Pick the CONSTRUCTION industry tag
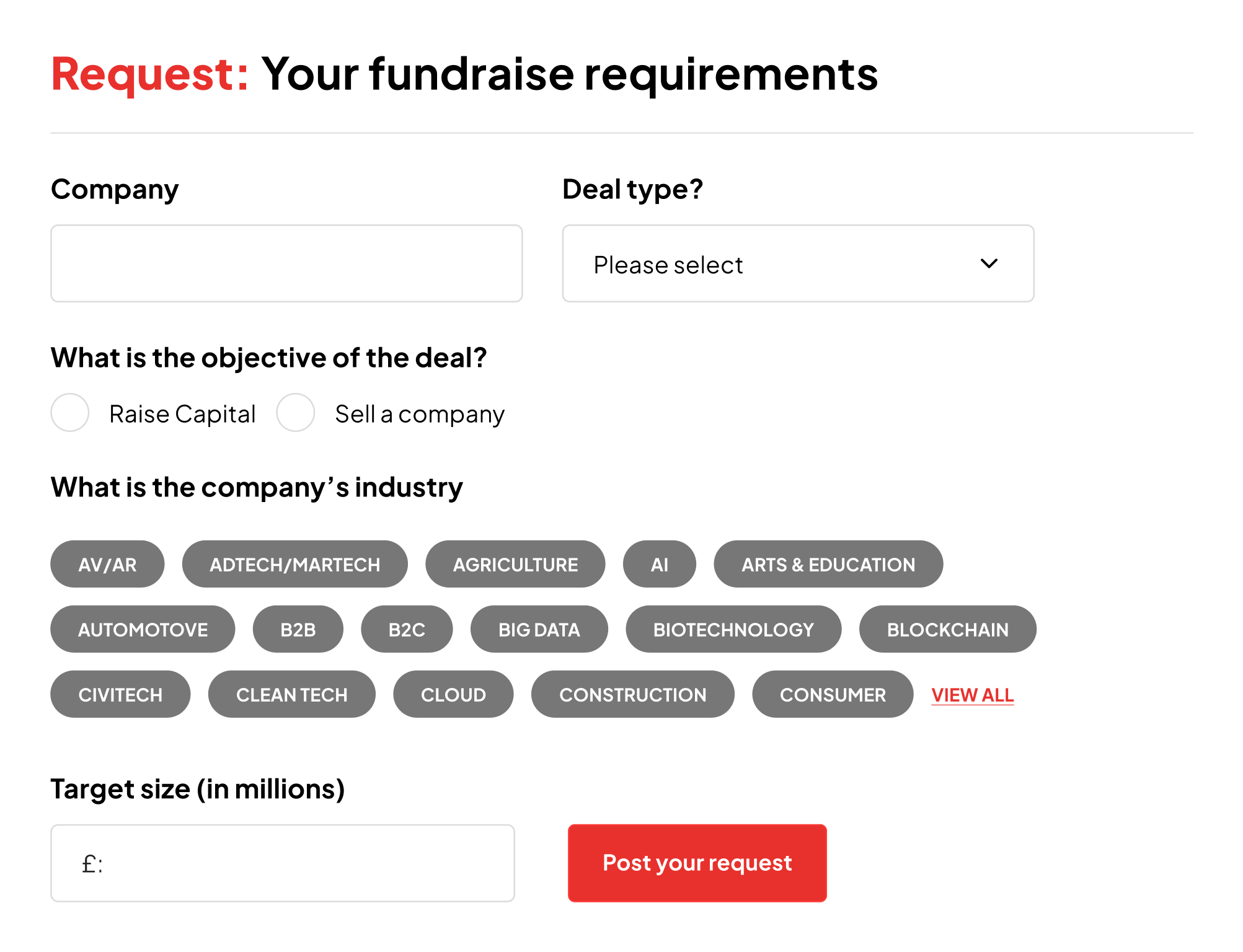 point(632,694)
